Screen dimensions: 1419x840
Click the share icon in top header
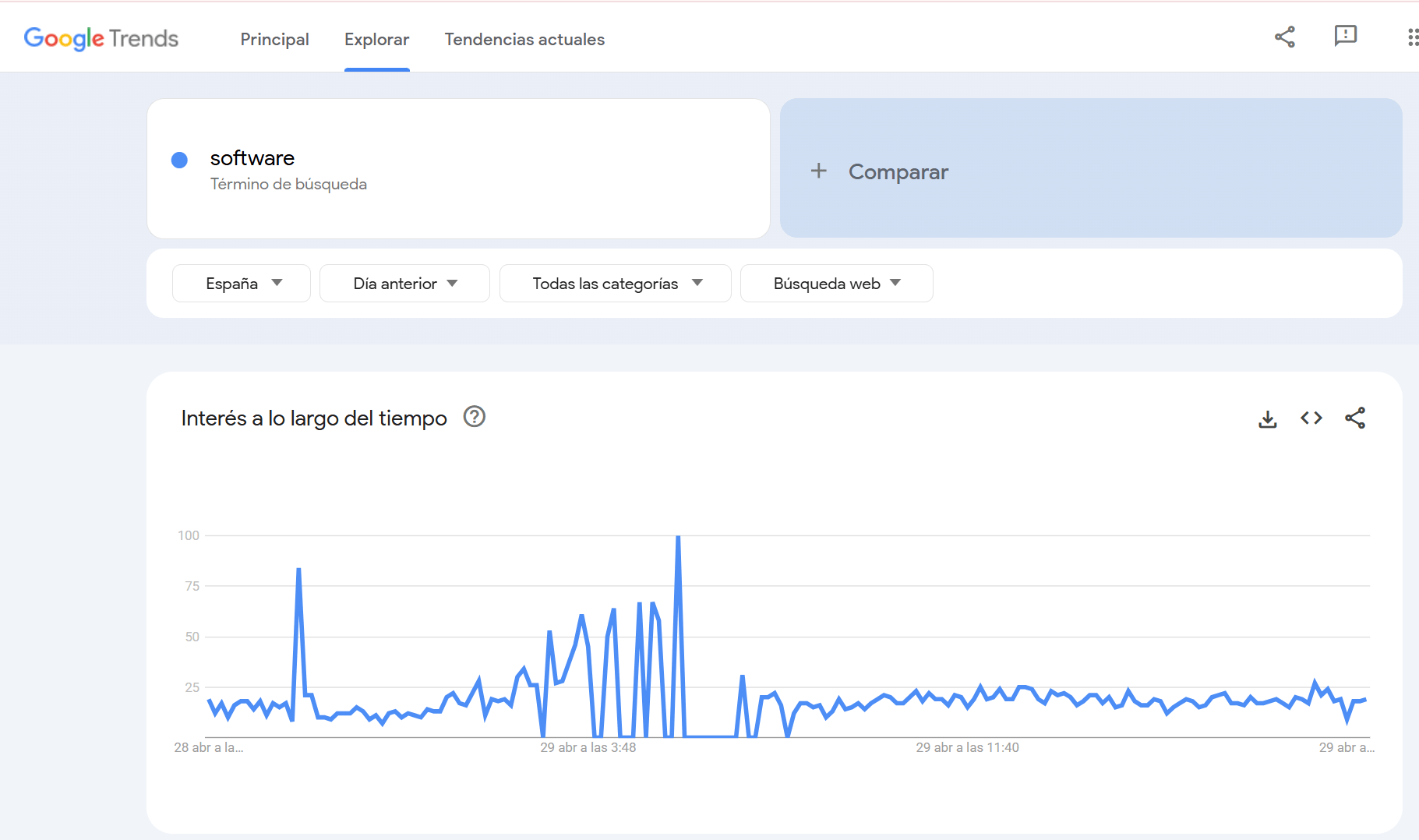pos(1284,37)
